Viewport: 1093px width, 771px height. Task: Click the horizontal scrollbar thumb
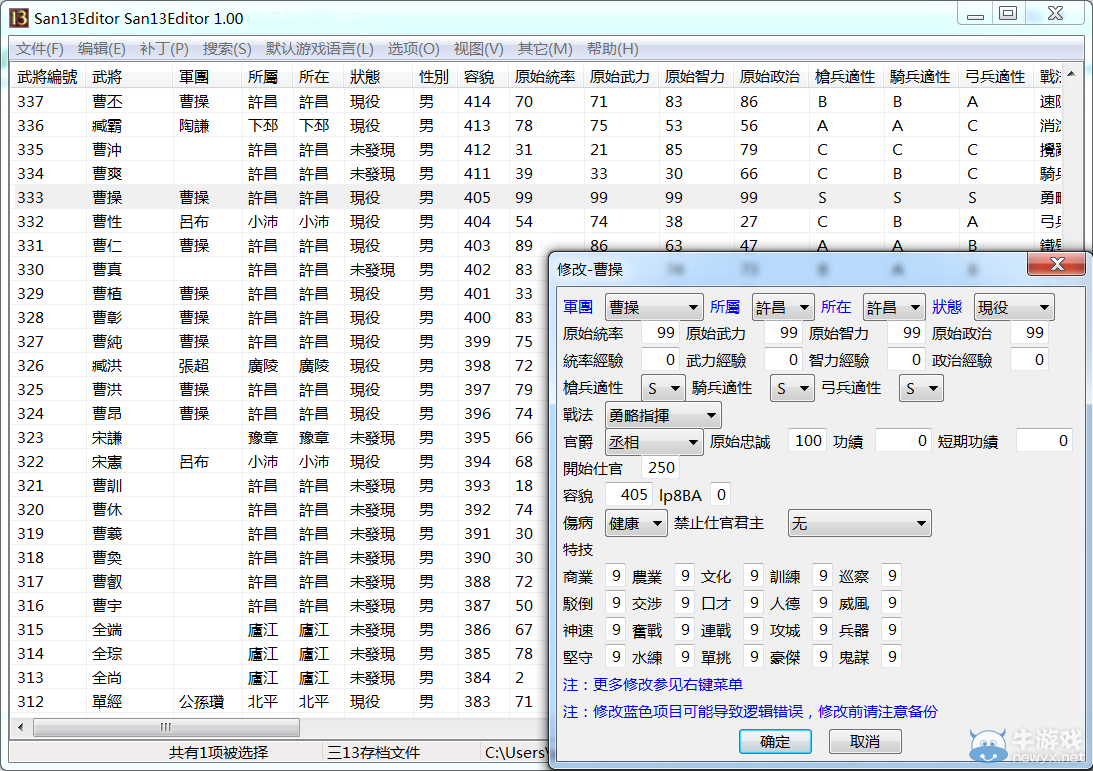(x=166, y=727)
